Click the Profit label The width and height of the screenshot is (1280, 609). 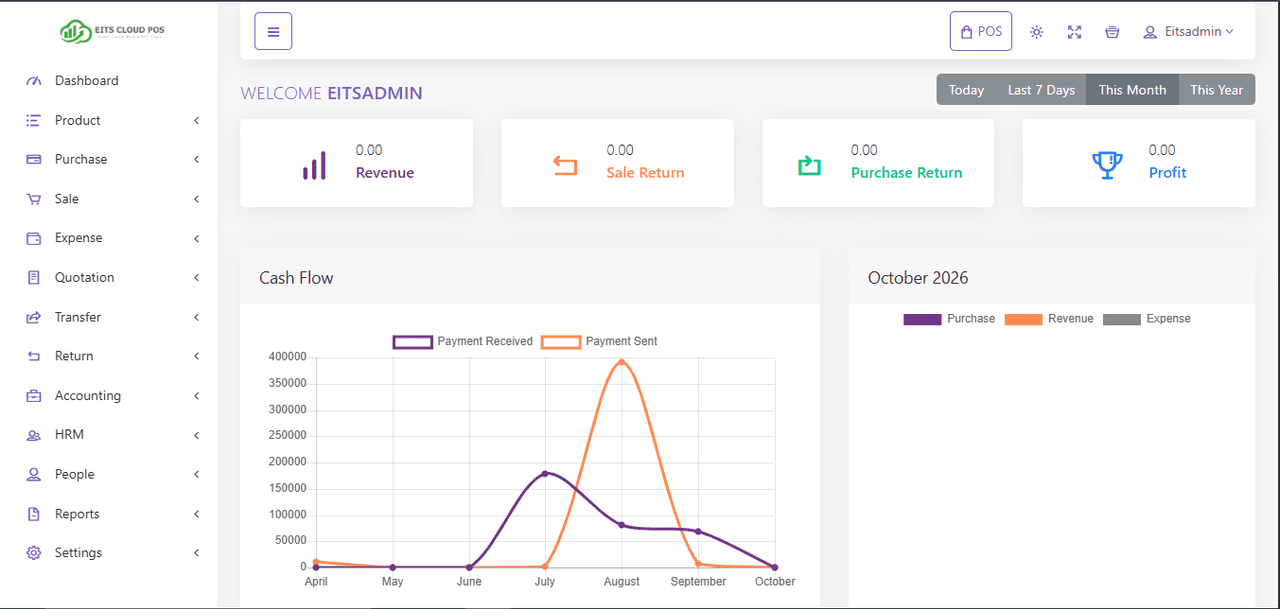[1167, 173]
